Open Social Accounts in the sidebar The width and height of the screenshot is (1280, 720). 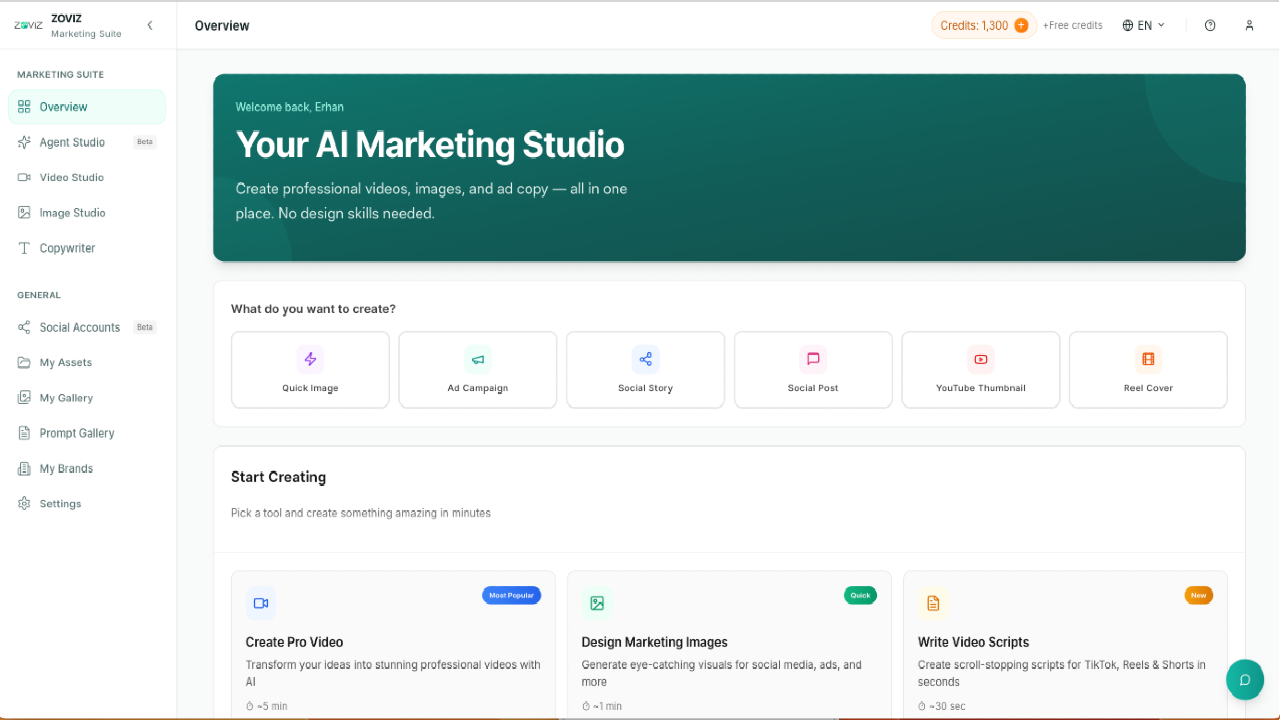tap(87, 327)
